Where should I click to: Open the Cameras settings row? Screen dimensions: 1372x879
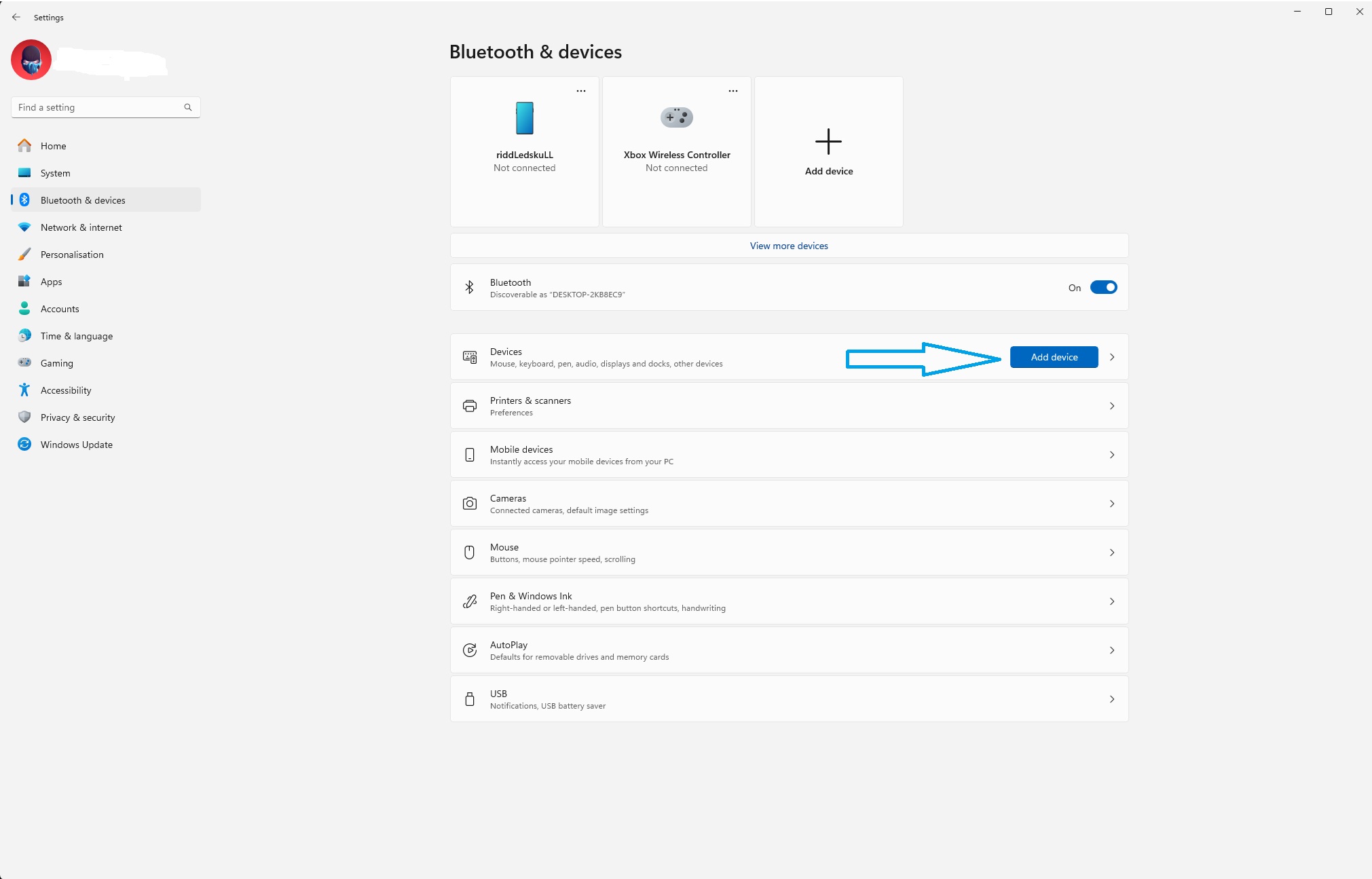[789, 504]
